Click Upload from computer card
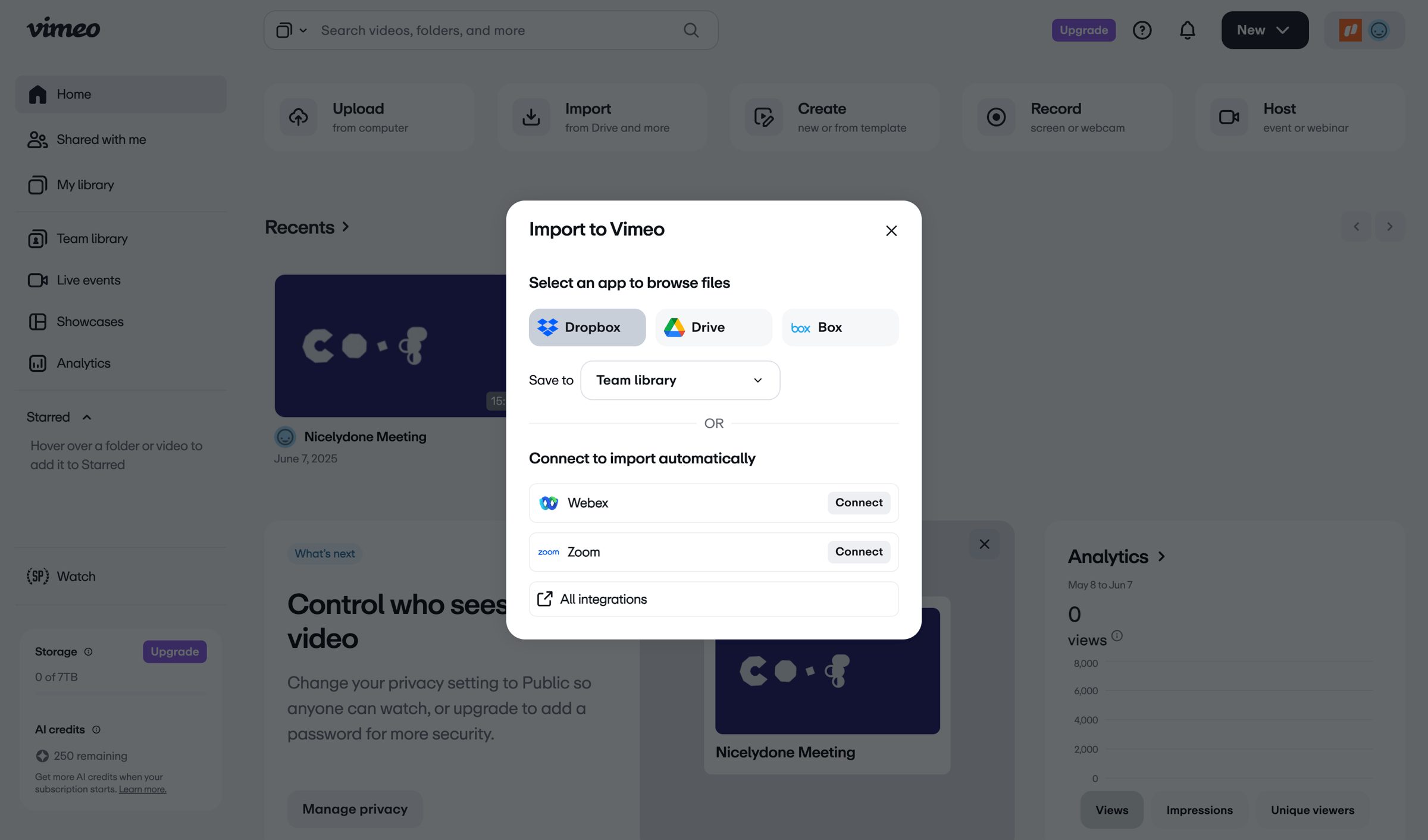1428x840 pixels. click(369, 117)
